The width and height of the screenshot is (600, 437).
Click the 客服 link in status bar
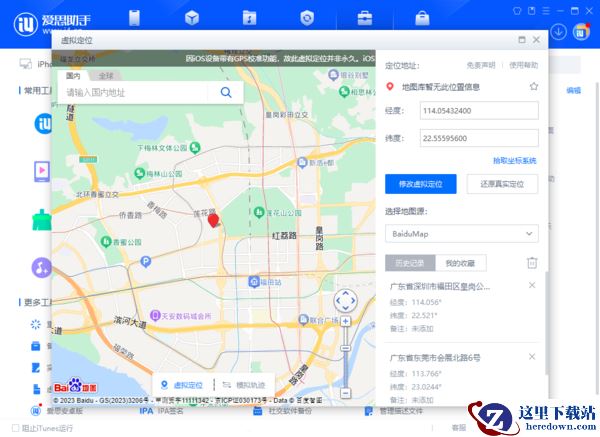[459, 427]
